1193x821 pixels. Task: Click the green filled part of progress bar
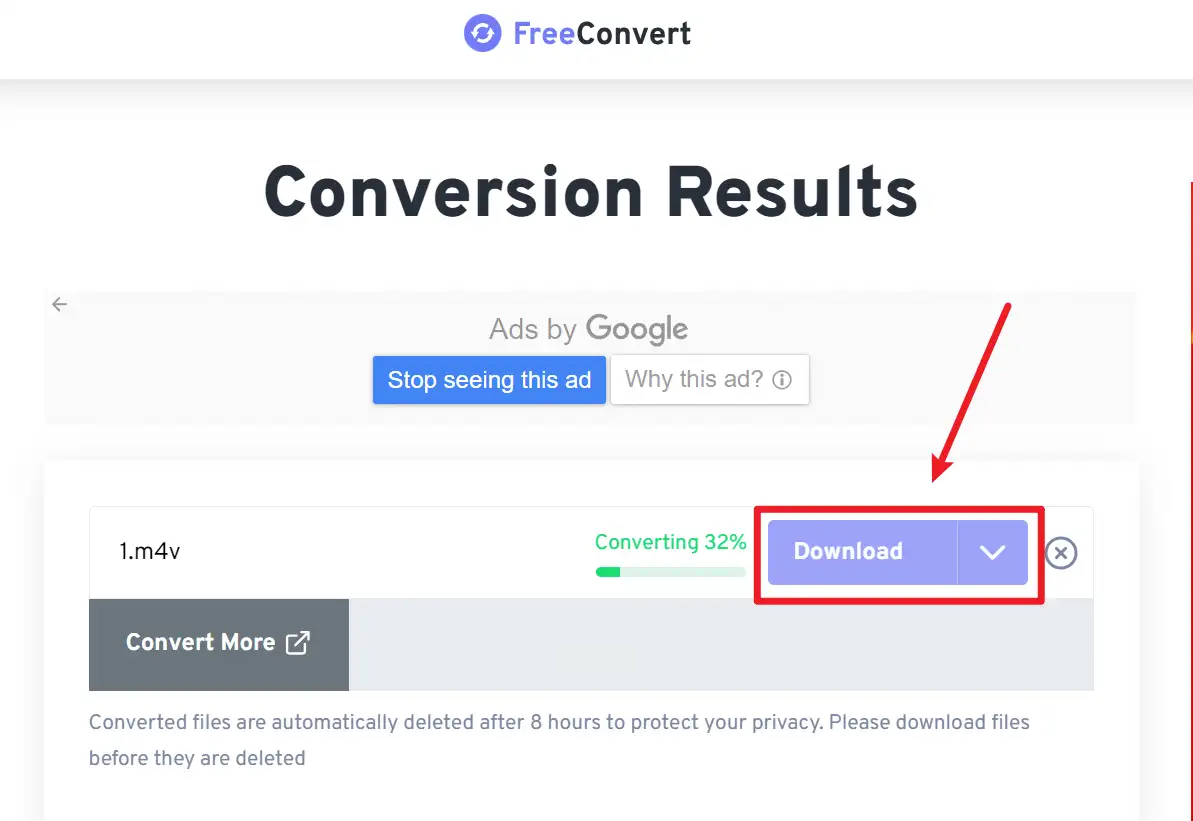607,572
